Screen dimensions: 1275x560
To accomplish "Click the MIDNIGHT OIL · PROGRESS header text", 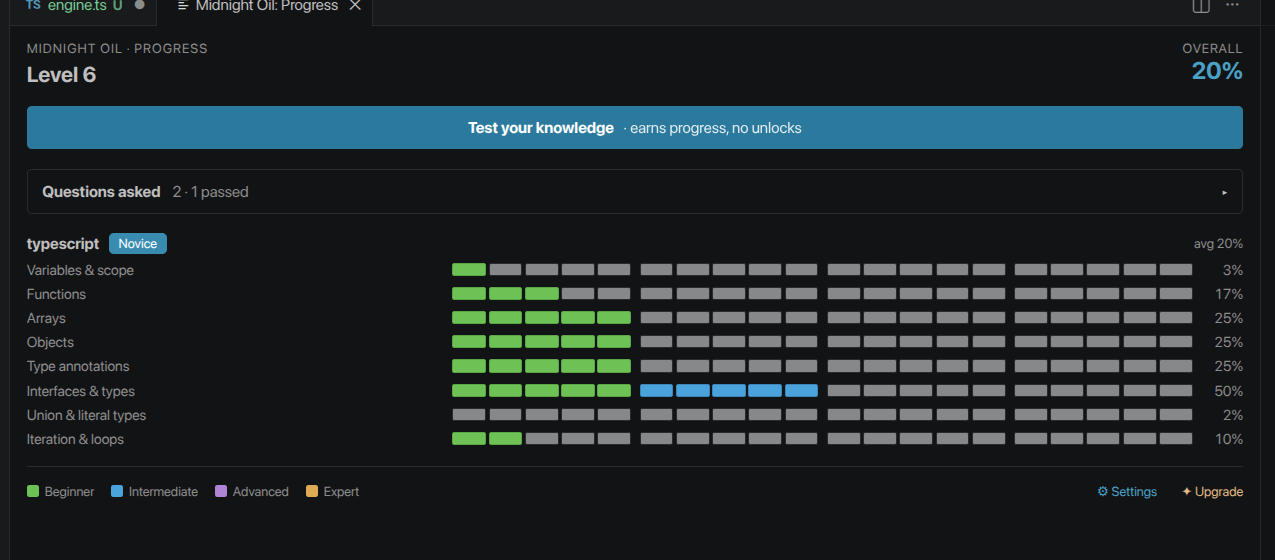I will coord(117,48).
